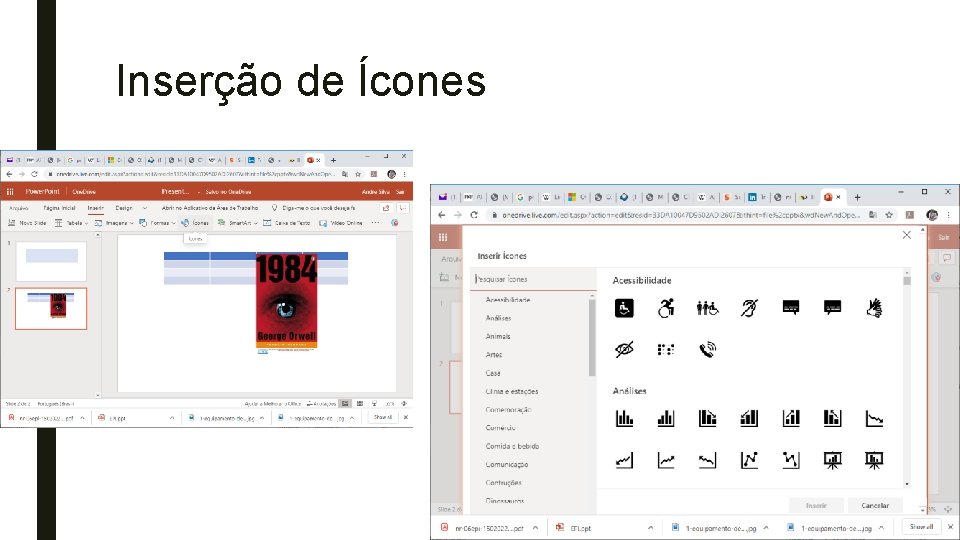Viewport: 960px width, 540px height.
Task: Open the Comemoração icon category
Action: 508,410
